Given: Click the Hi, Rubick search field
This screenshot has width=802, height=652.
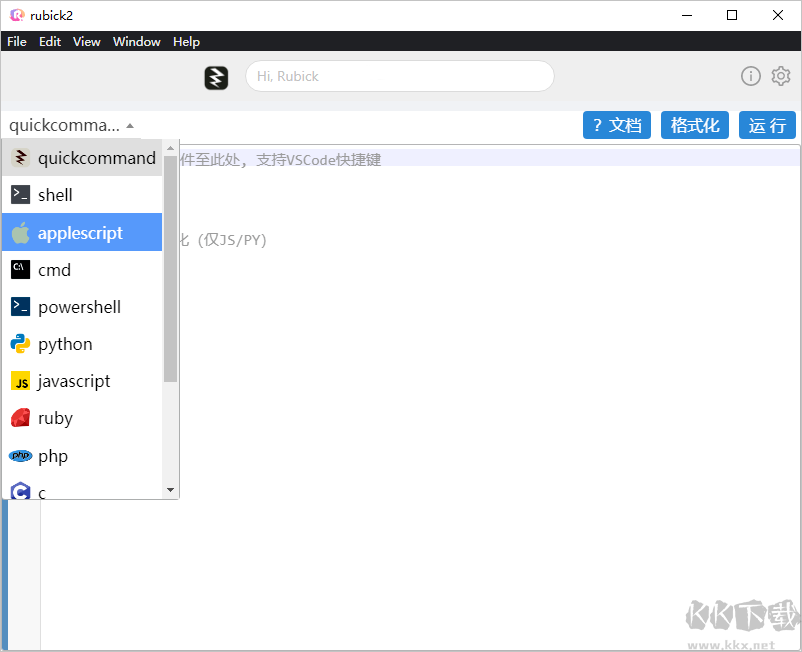Looking at the screenshot, I should 400,76.
